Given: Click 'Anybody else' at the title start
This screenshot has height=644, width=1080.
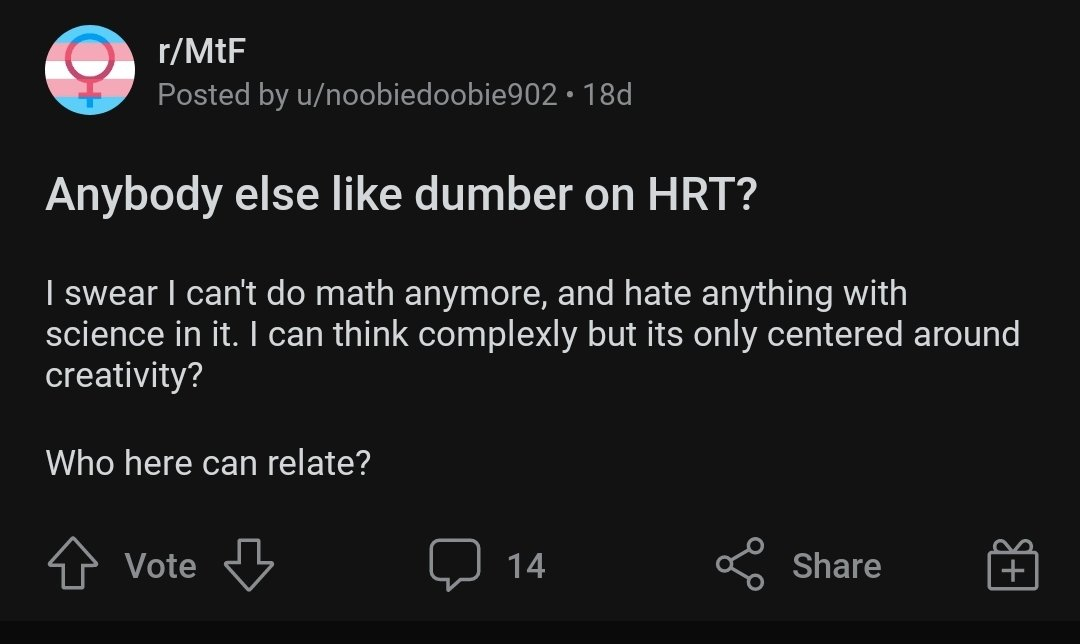Looking at the screenshot, I should 134,194.
